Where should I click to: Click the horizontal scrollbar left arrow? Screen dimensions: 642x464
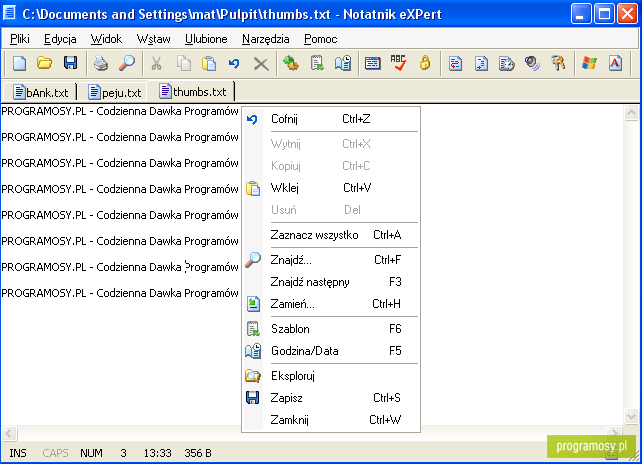[x=9, y=433]
